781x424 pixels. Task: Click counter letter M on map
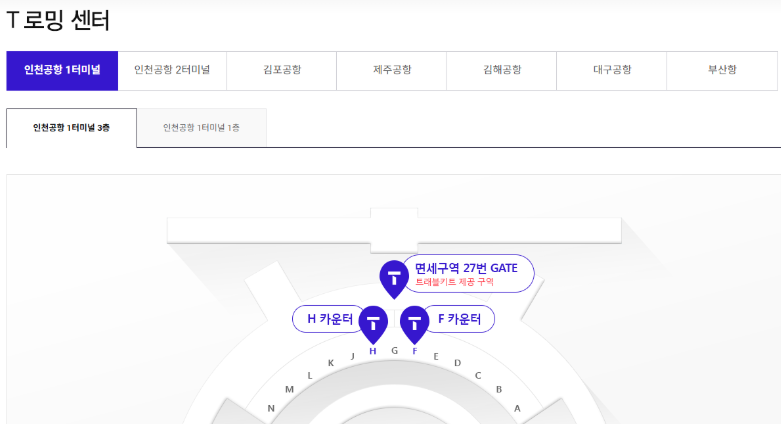(x=289, y=390)
